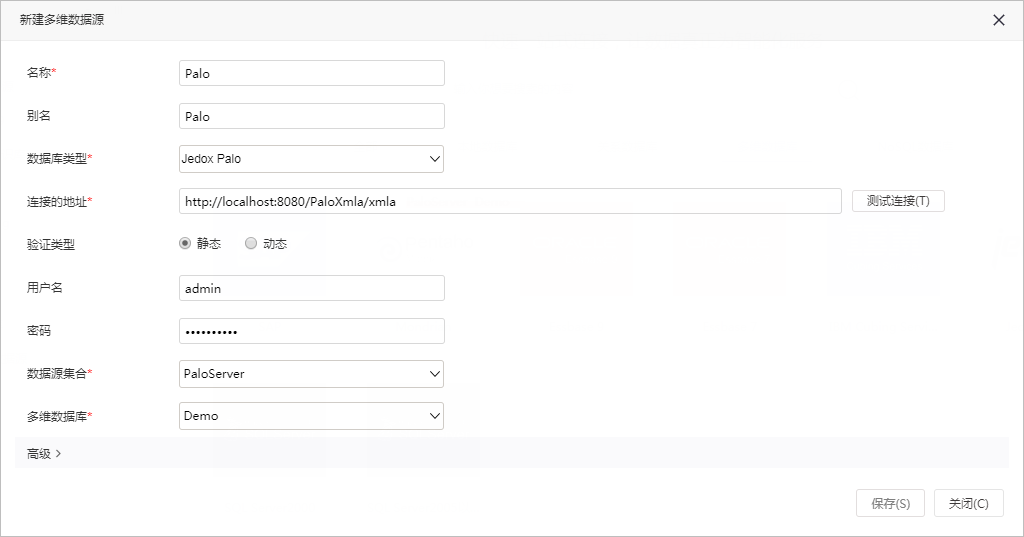Select the 静态 radio button

pos(185,243)
